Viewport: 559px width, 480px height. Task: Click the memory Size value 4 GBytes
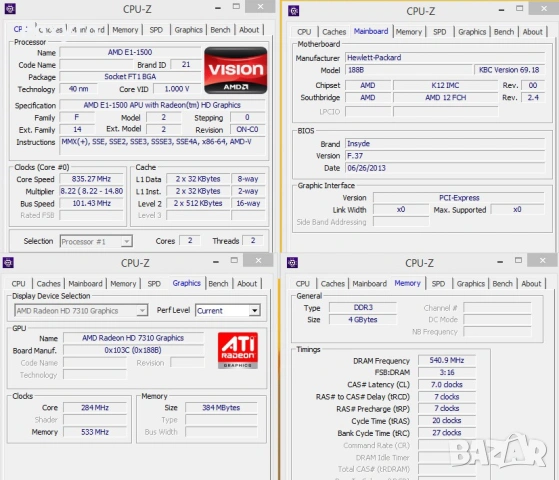point(363,320)
